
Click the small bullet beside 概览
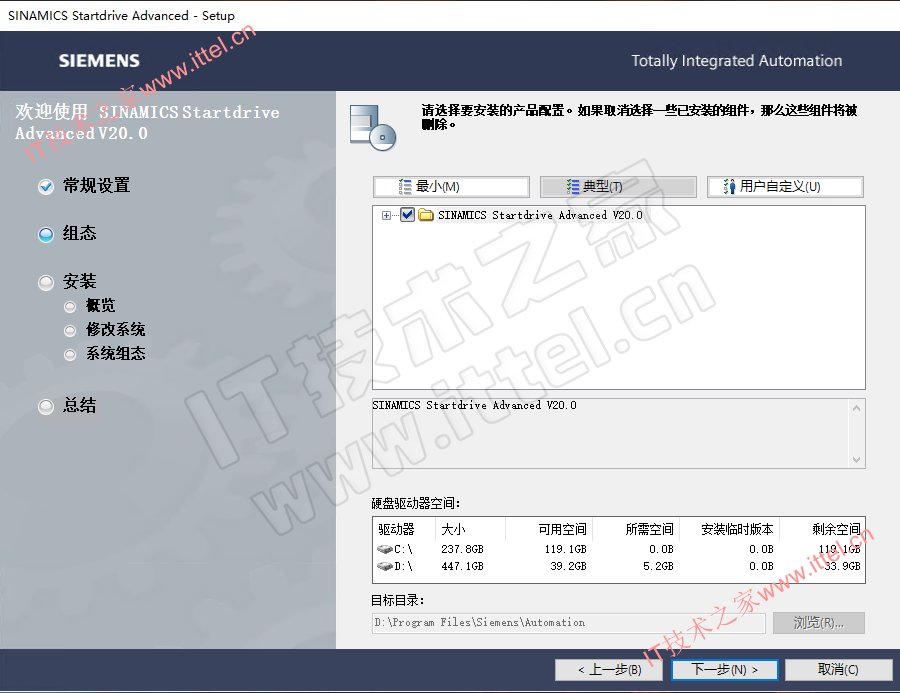tap(70, 307)
